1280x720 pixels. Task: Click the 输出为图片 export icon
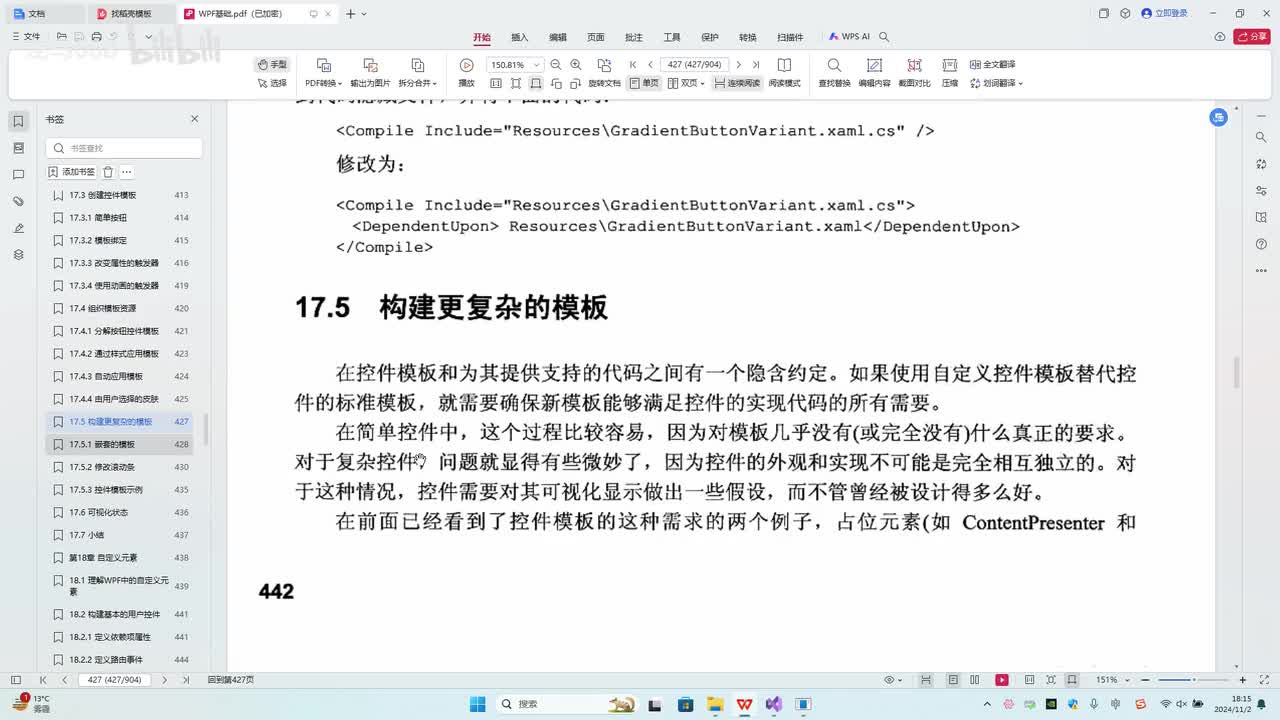click(370, 65)
